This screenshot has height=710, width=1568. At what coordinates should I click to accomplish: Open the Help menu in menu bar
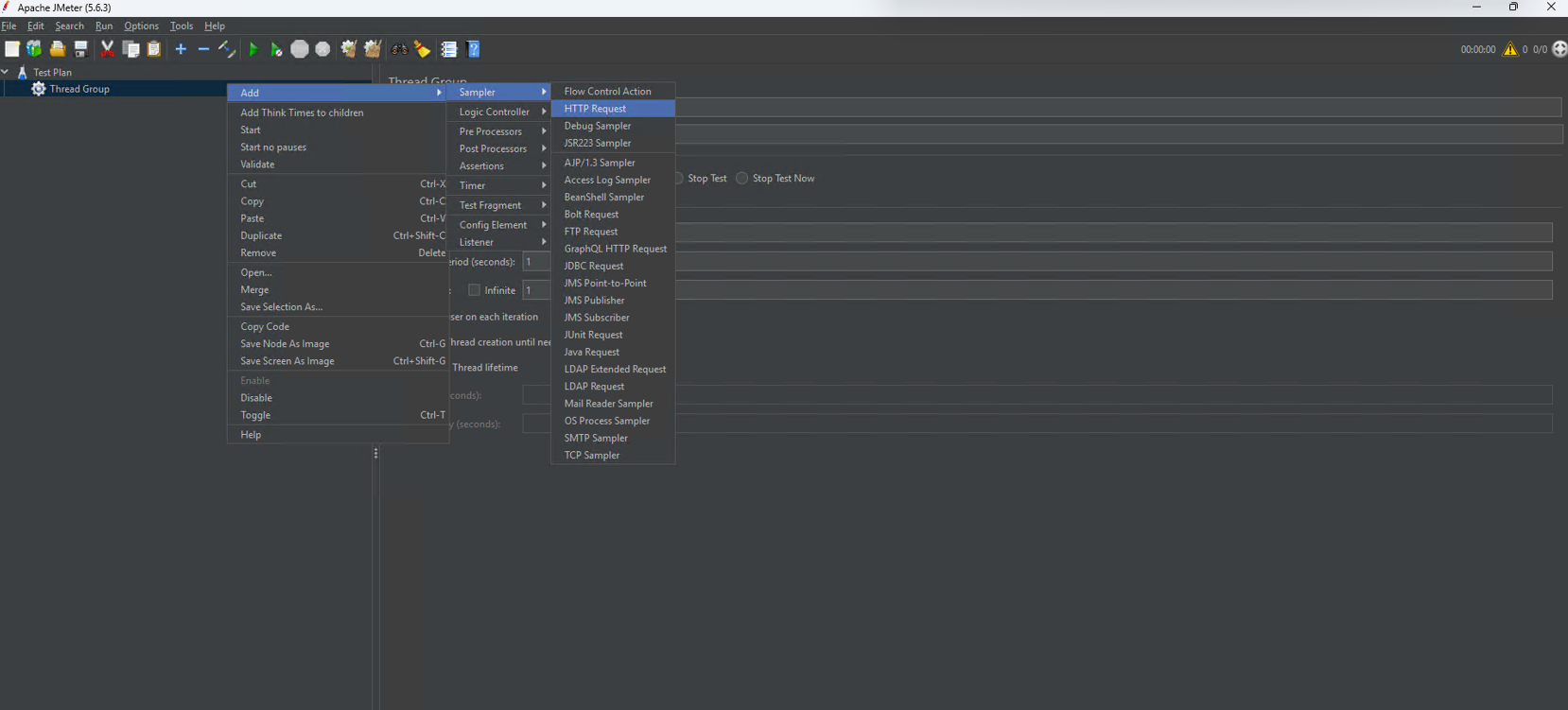[215, 26]
